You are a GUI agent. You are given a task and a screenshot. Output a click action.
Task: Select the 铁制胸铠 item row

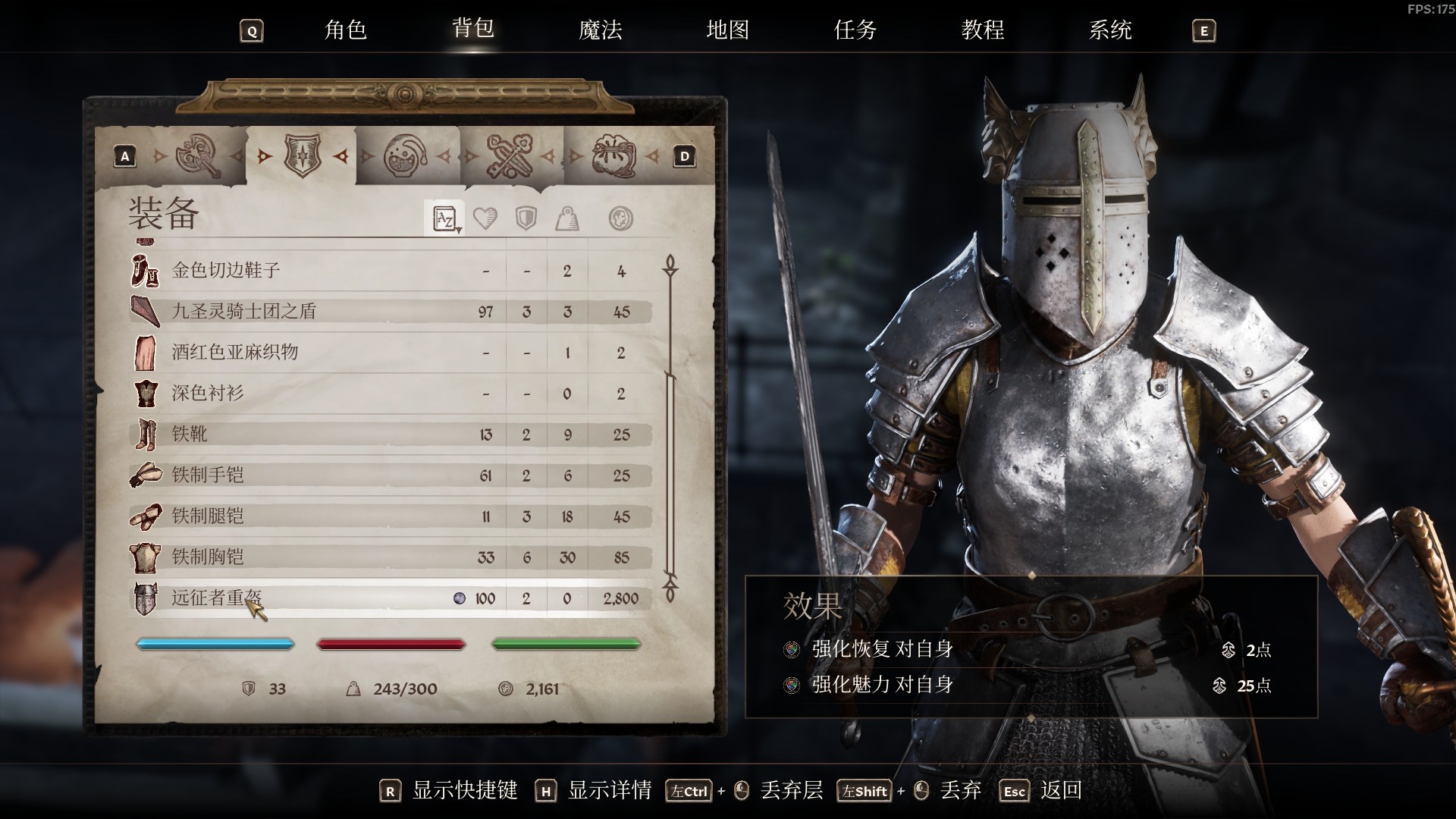click(391, 557)
